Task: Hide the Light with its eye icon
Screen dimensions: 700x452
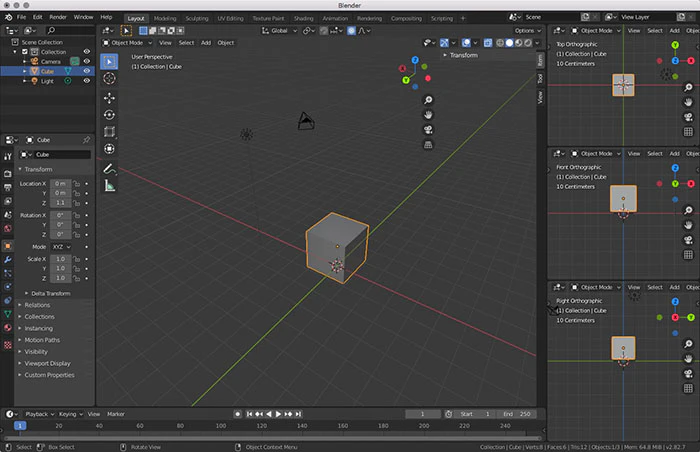Action: (87, 81)
